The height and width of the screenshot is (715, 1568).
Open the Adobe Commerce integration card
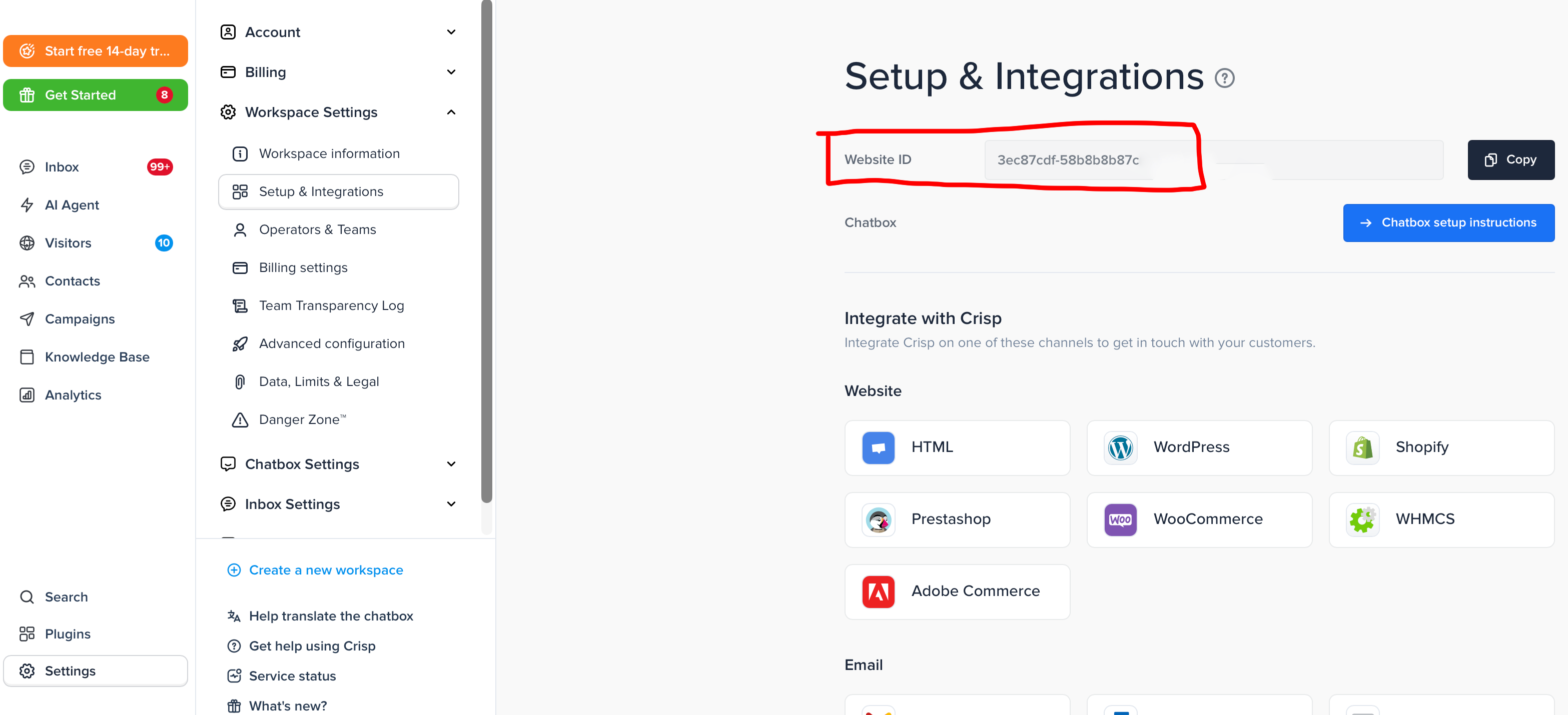point(957,591)
